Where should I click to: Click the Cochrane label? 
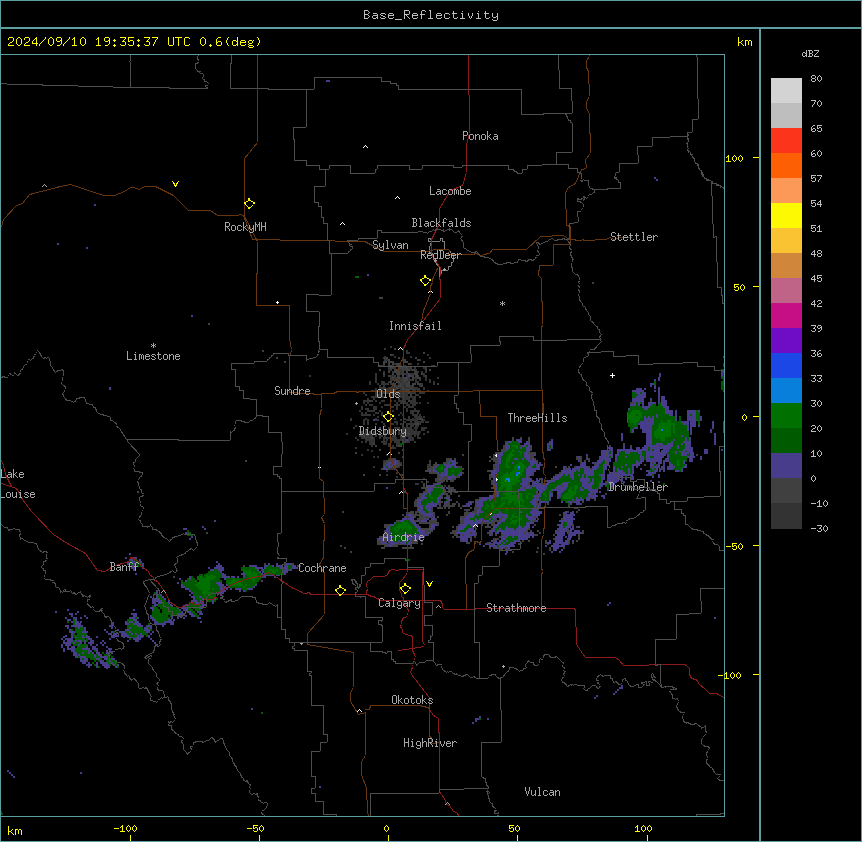322,568
